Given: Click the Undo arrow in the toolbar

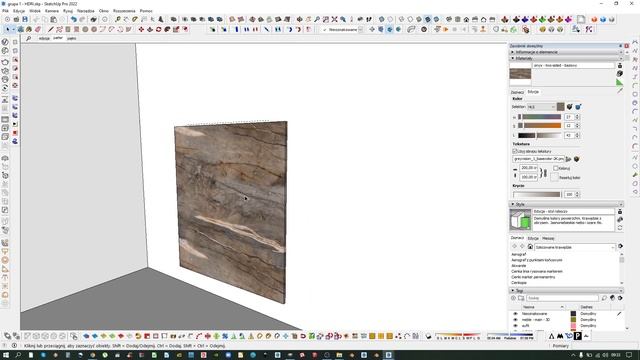Looking at the screenshot, I should point(73,19).
